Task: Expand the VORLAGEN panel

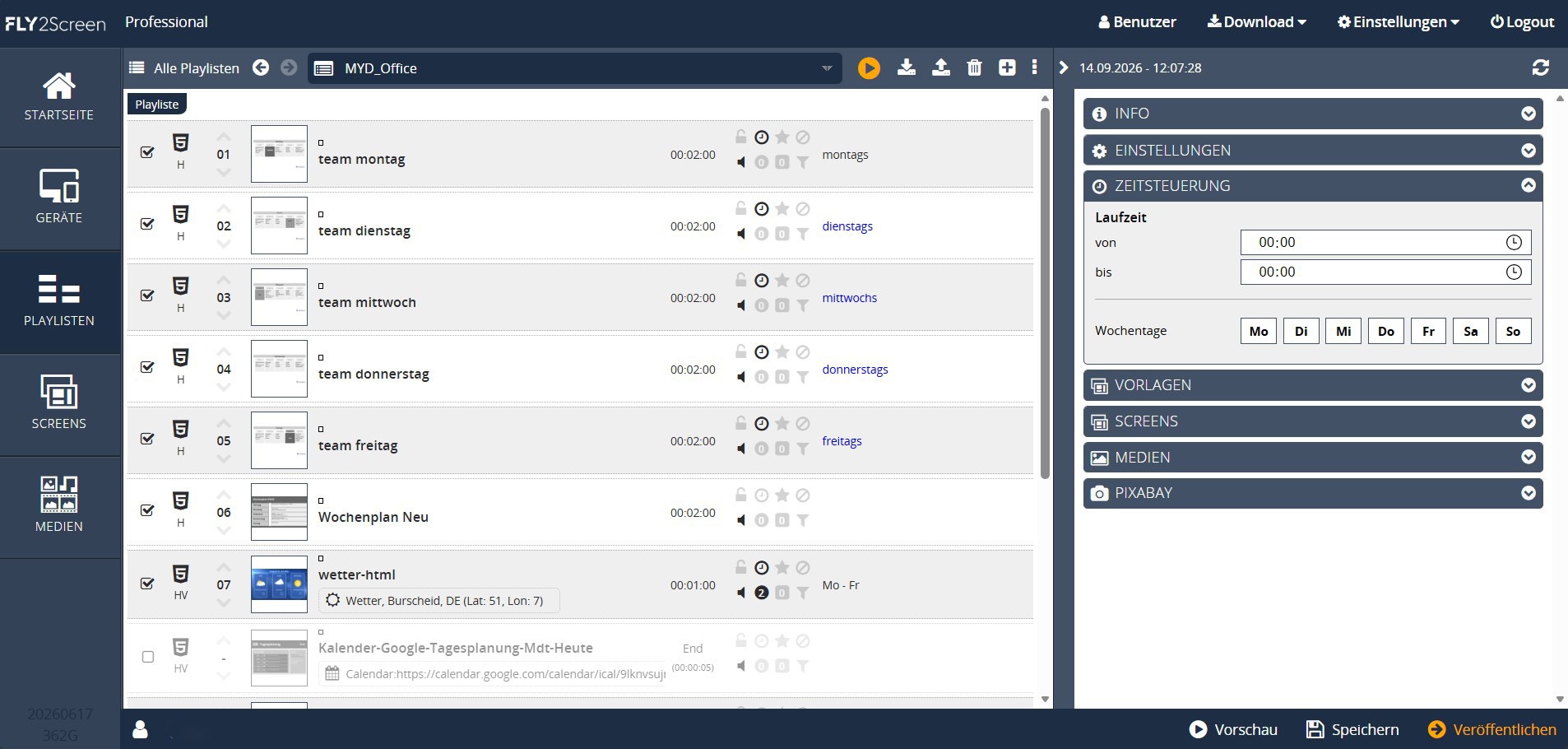Action: point(1313,385)
